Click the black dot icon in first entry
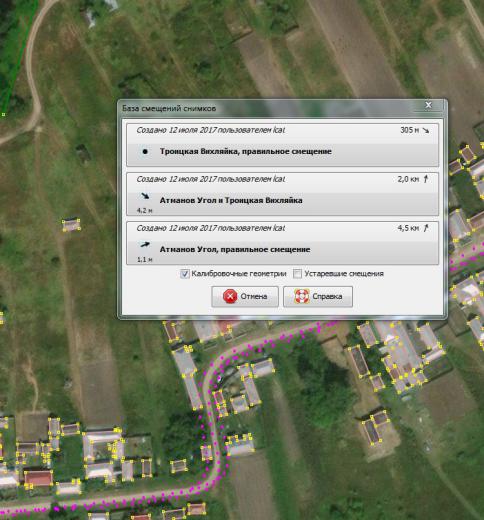This screenshot has width=484, height=520. click(145, 151)
